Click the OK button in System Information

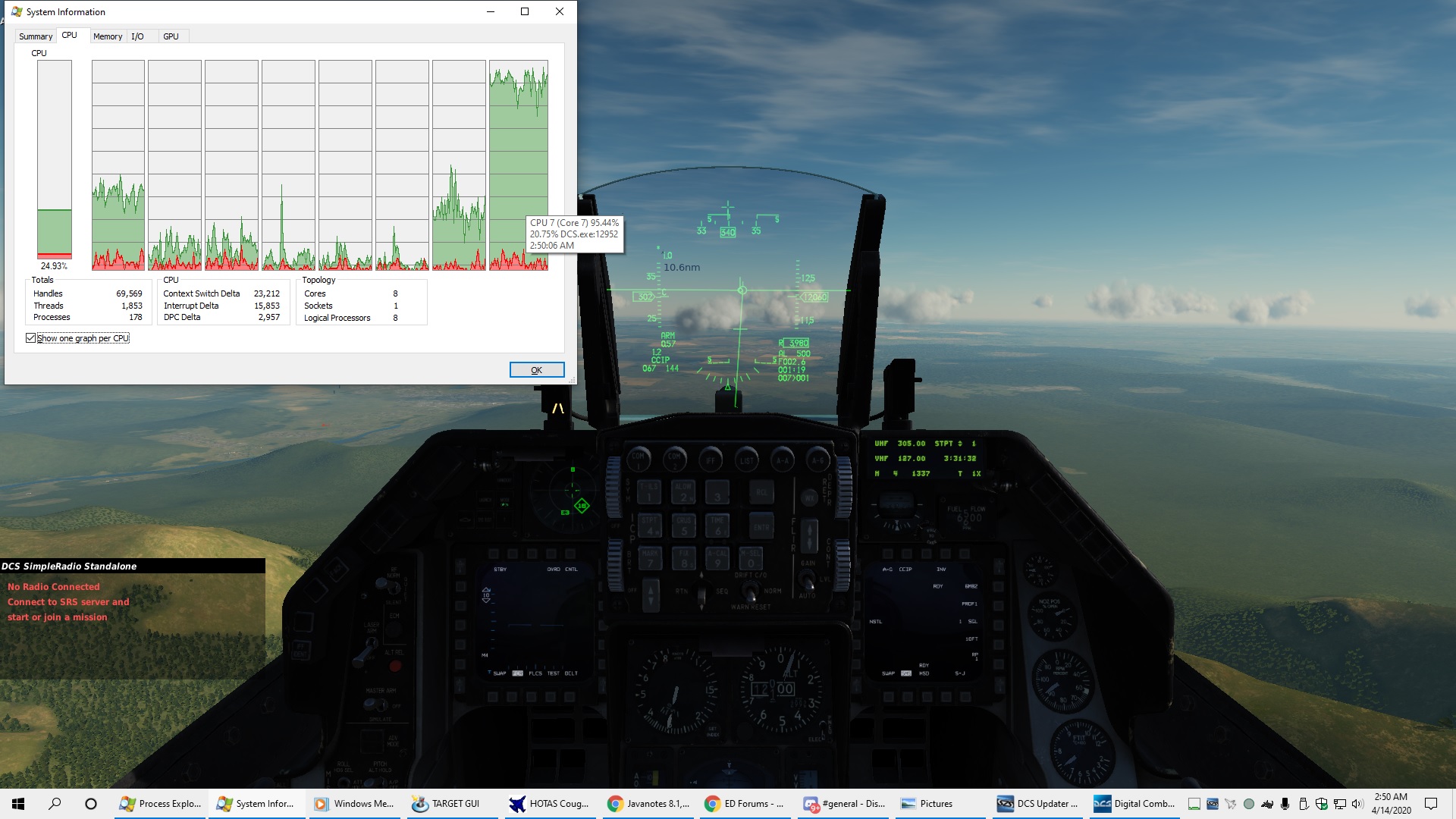(537, 370)
